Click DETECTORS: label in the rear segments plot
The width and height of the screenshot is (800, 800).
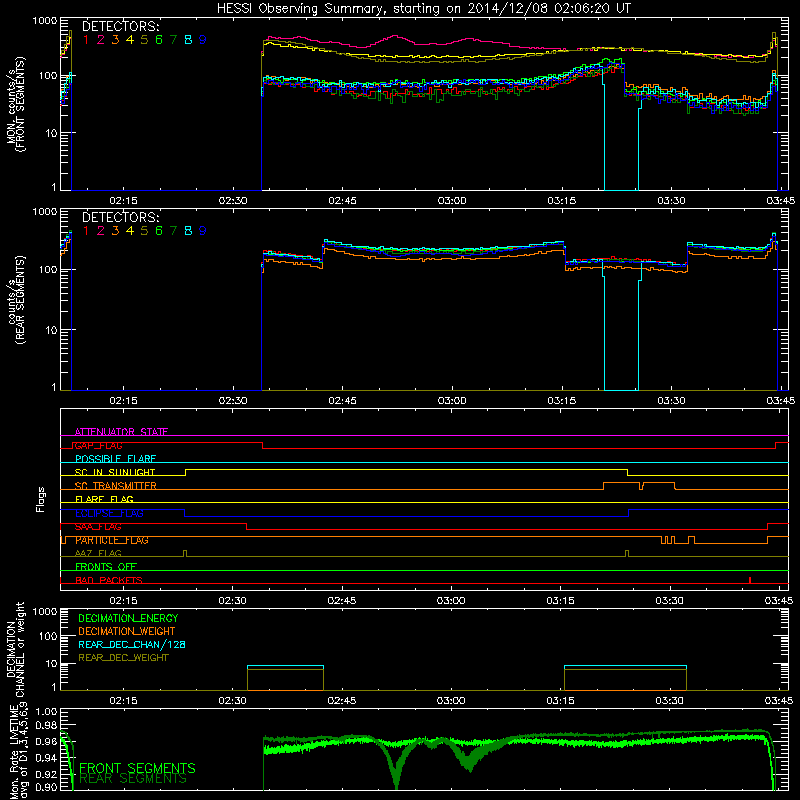(120, 217)
